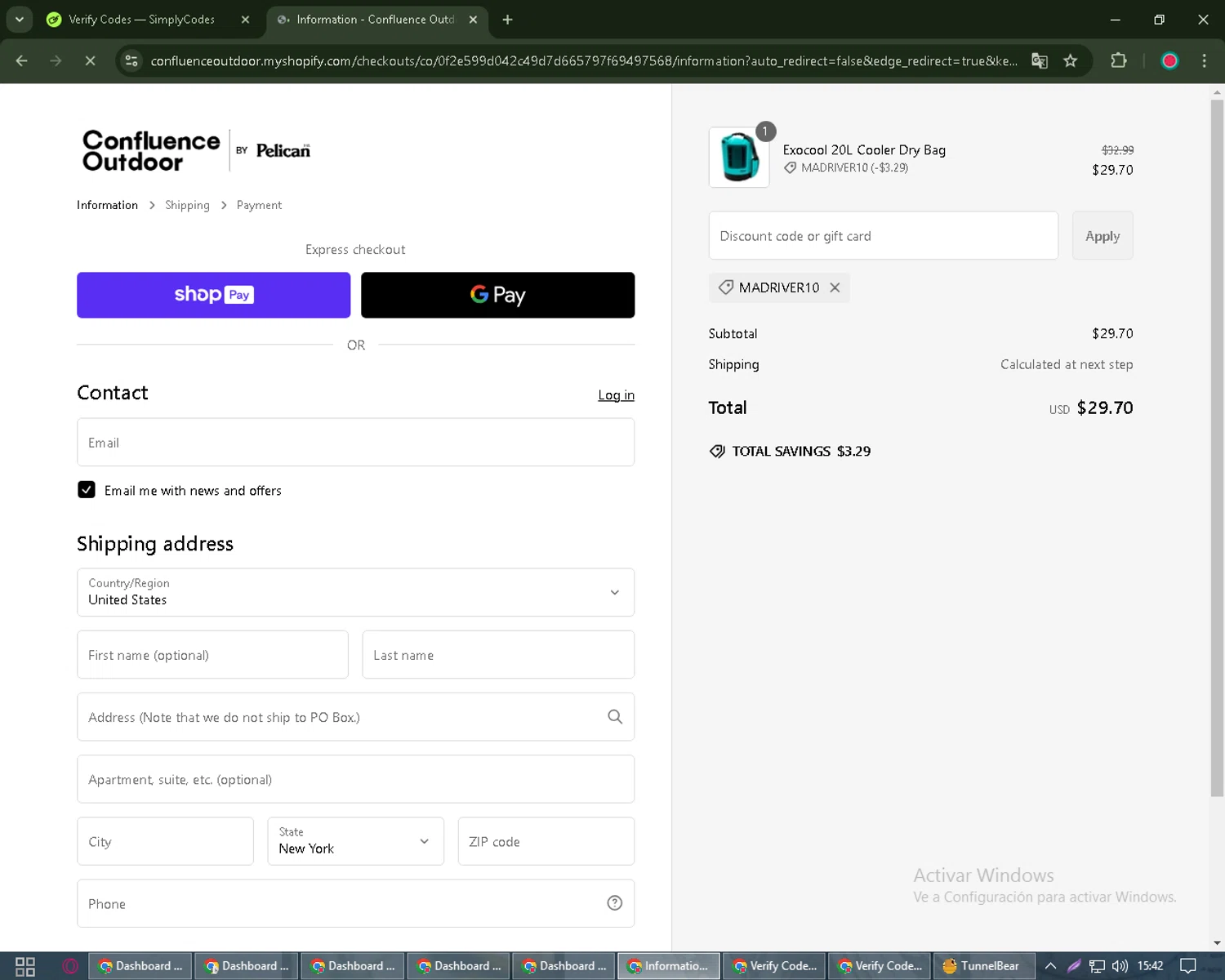
Task: Click the translate page icon
Action: 1040,61
